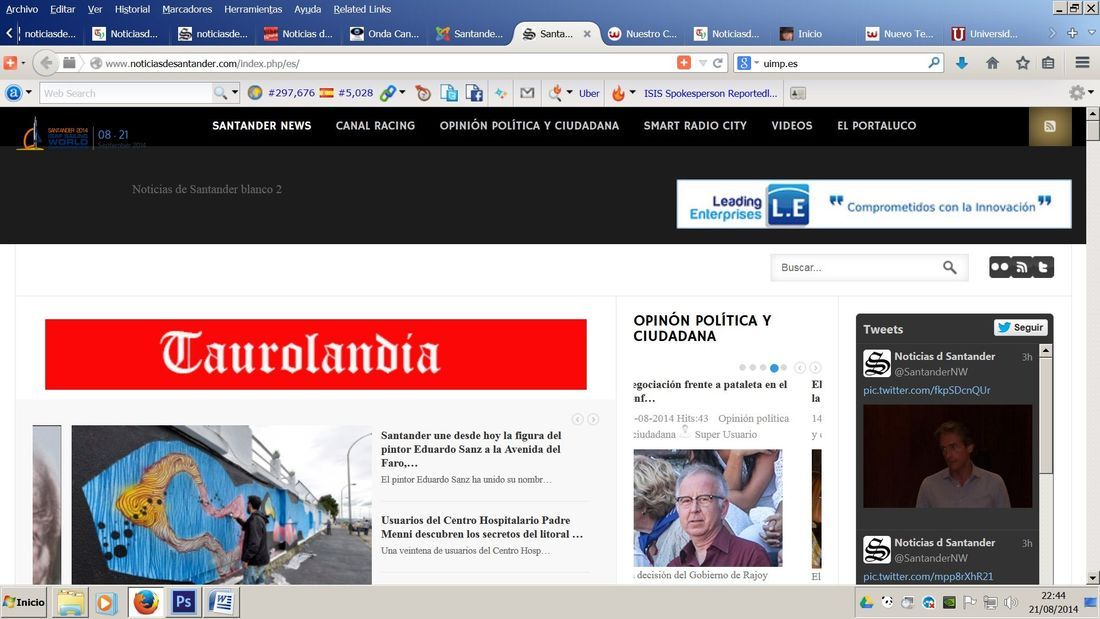Select the second carousel dot in Opinión

pyautogui.click(x=753, y=368)
